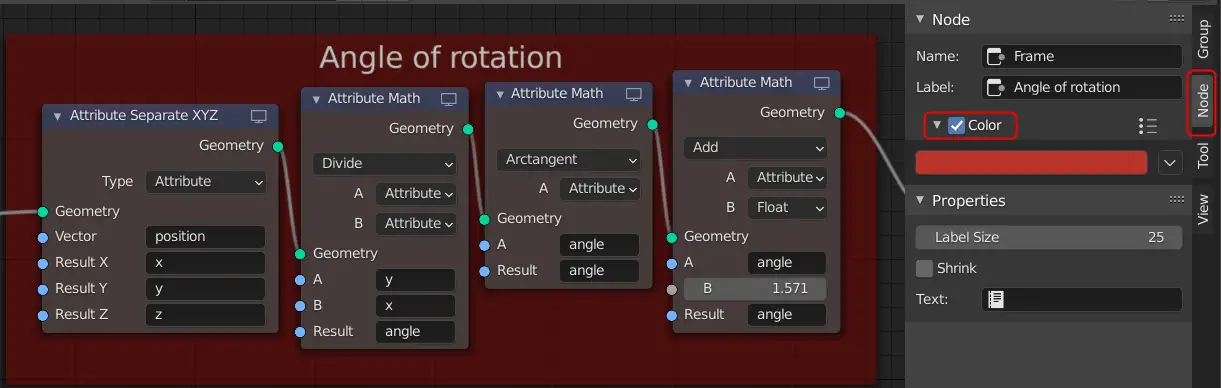
Task: Collapse the Node panel
Action: pos(919,20)
